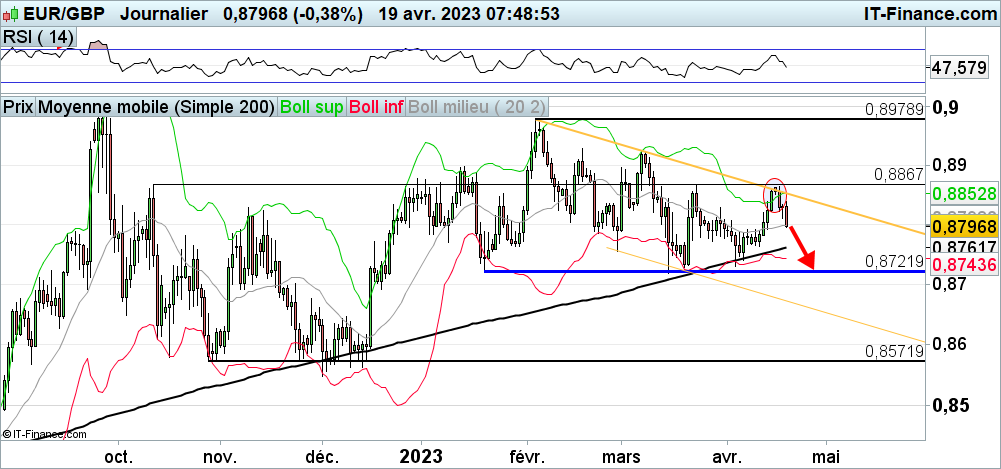Click the green 0,88528 Bollinger price tag
This screenshot has height=469, width=1001.
click(962, 193)
